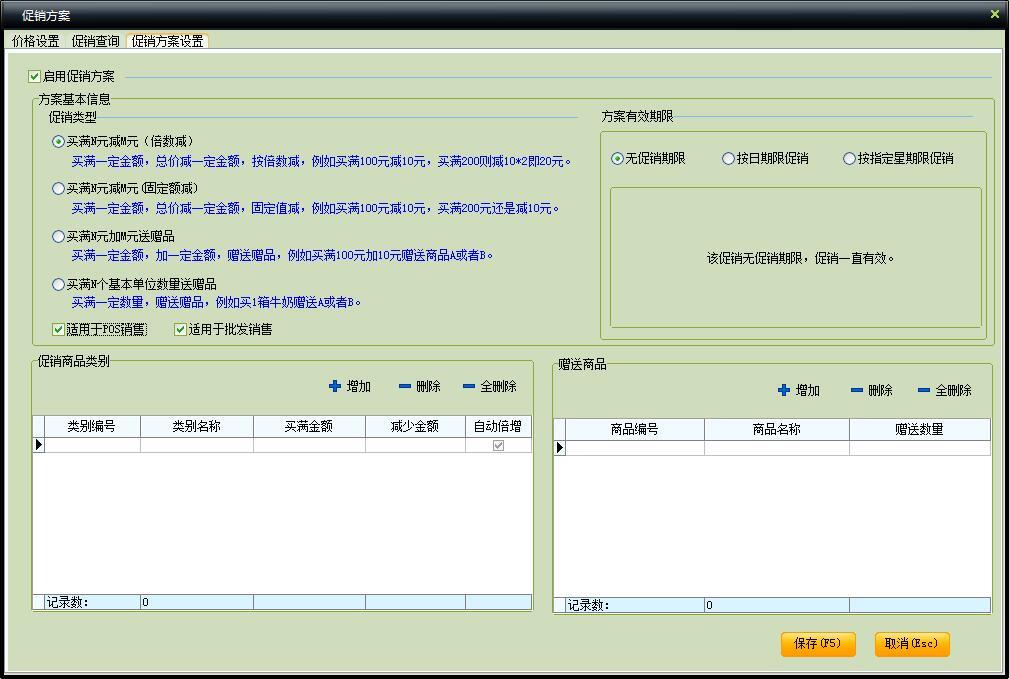Screen dimensions: 1009x679
Task: Switch to the 促销查询 tab
Action: pos(95,41)
